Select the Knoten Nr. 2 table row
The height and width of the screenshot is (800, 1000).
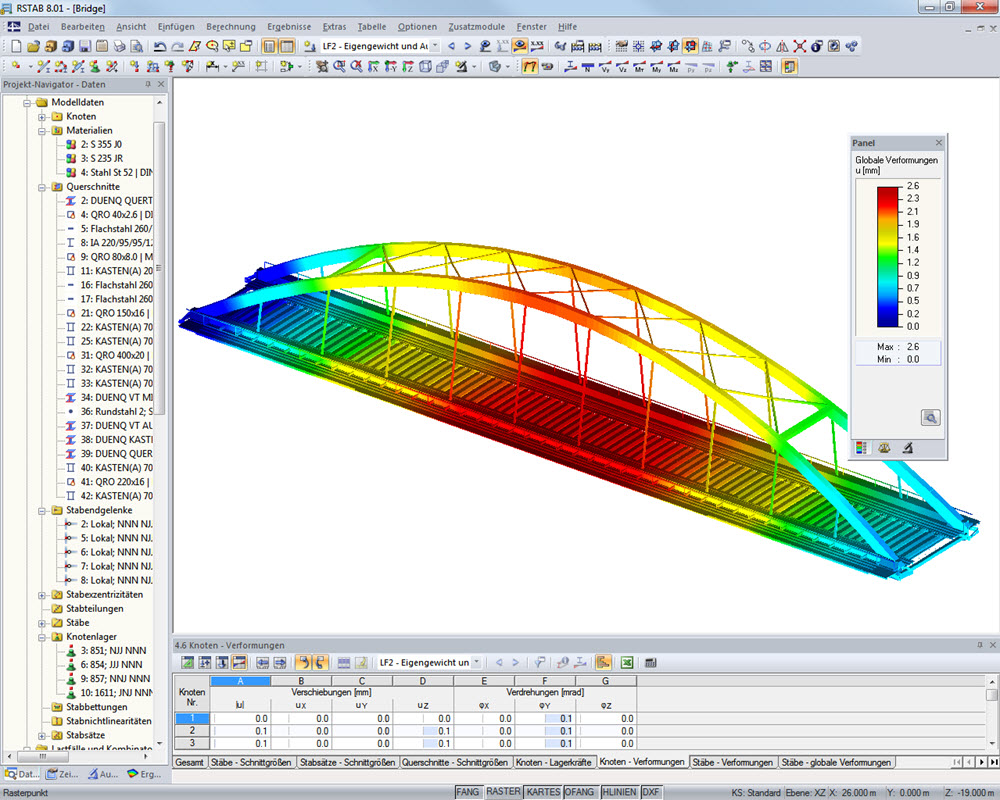point(191,729)
